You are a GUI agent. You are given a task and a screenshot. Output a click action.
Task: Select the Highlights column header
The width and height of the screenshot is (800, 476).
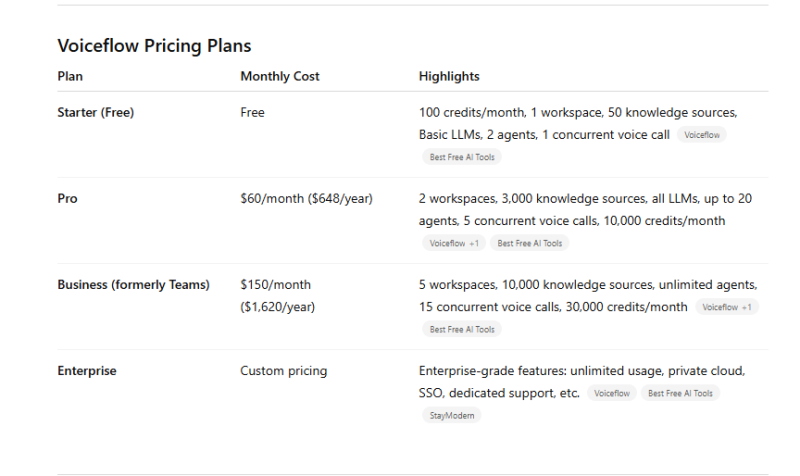(x=449, y=77)
